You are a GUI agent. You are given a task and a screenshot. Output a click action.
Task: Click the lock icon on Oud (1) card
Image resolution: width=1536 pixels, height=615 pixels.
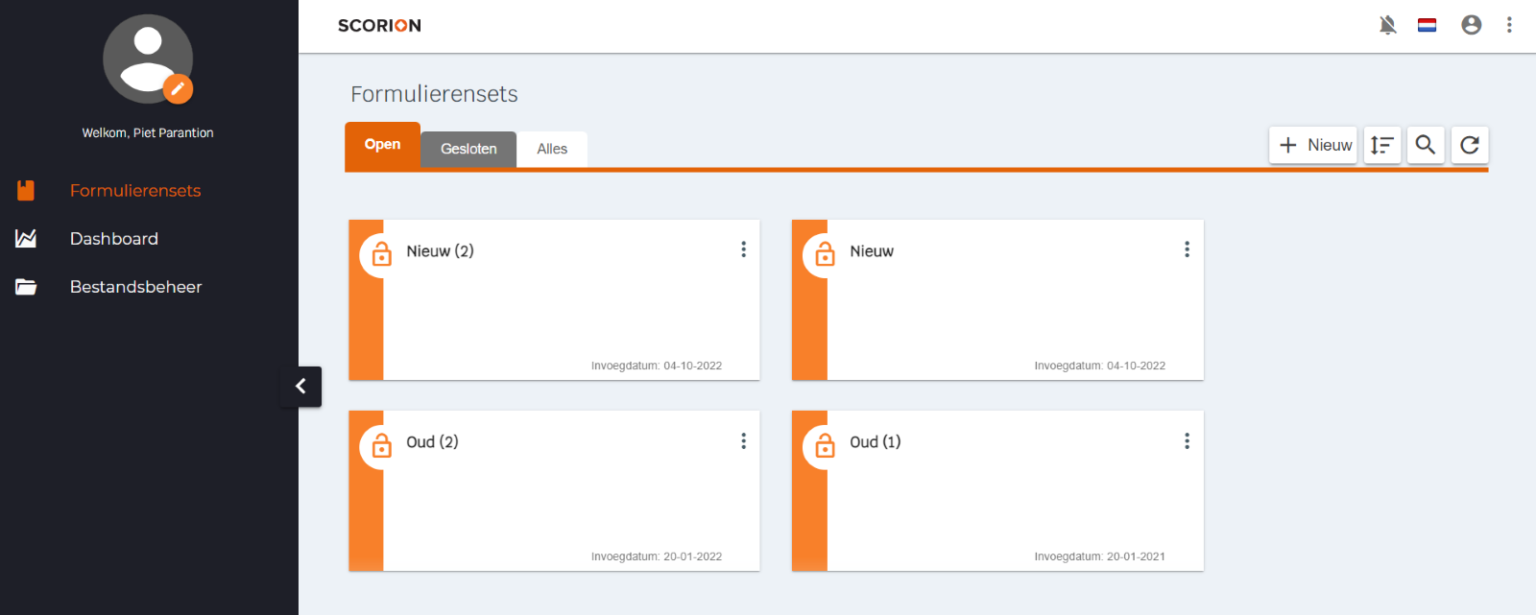[825, 445]
